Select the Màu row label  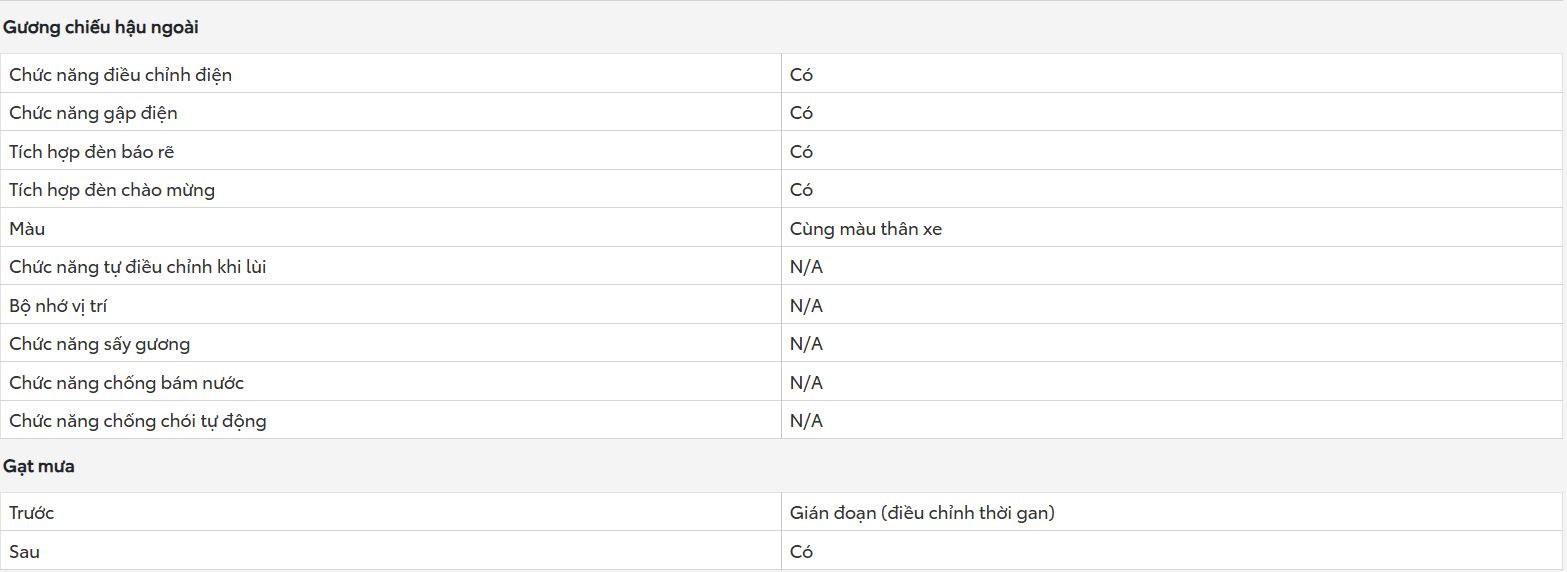[x=27, y=229]
